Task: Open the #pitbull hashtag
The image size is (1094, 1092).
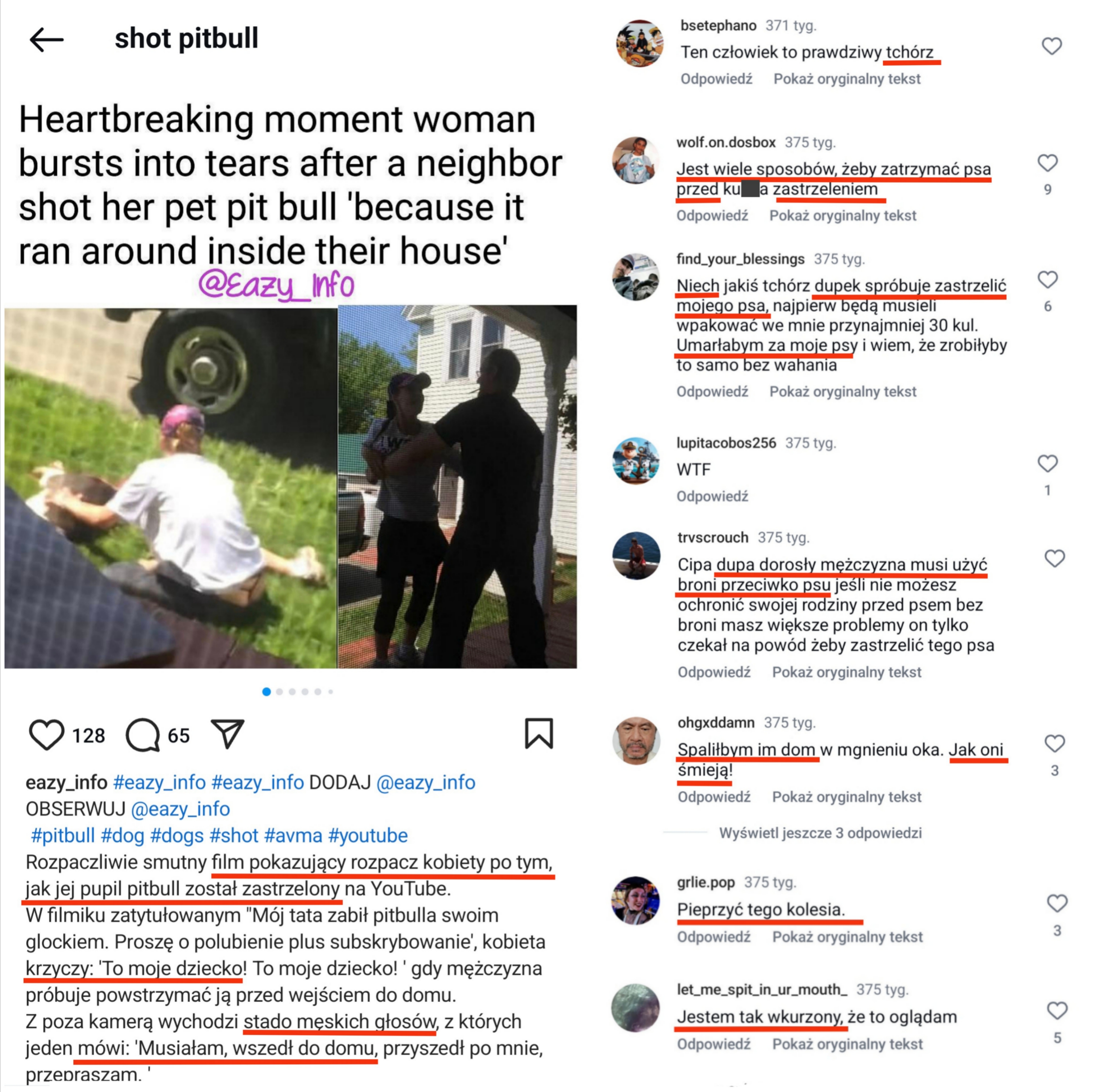Action: click(x=63, y=835)
